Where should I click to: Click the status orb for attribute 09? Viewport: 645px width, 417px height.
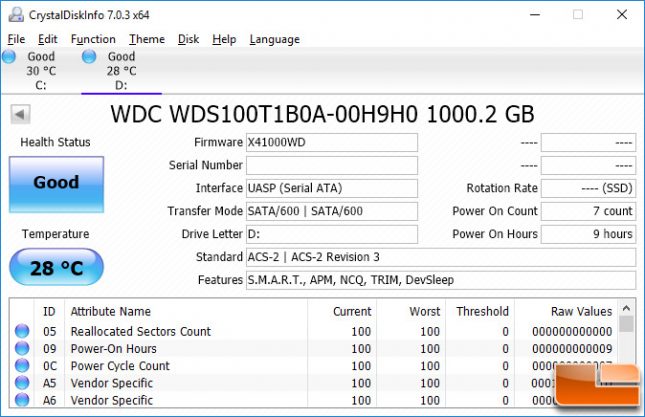pyautogui.click(x=22, y=348)
